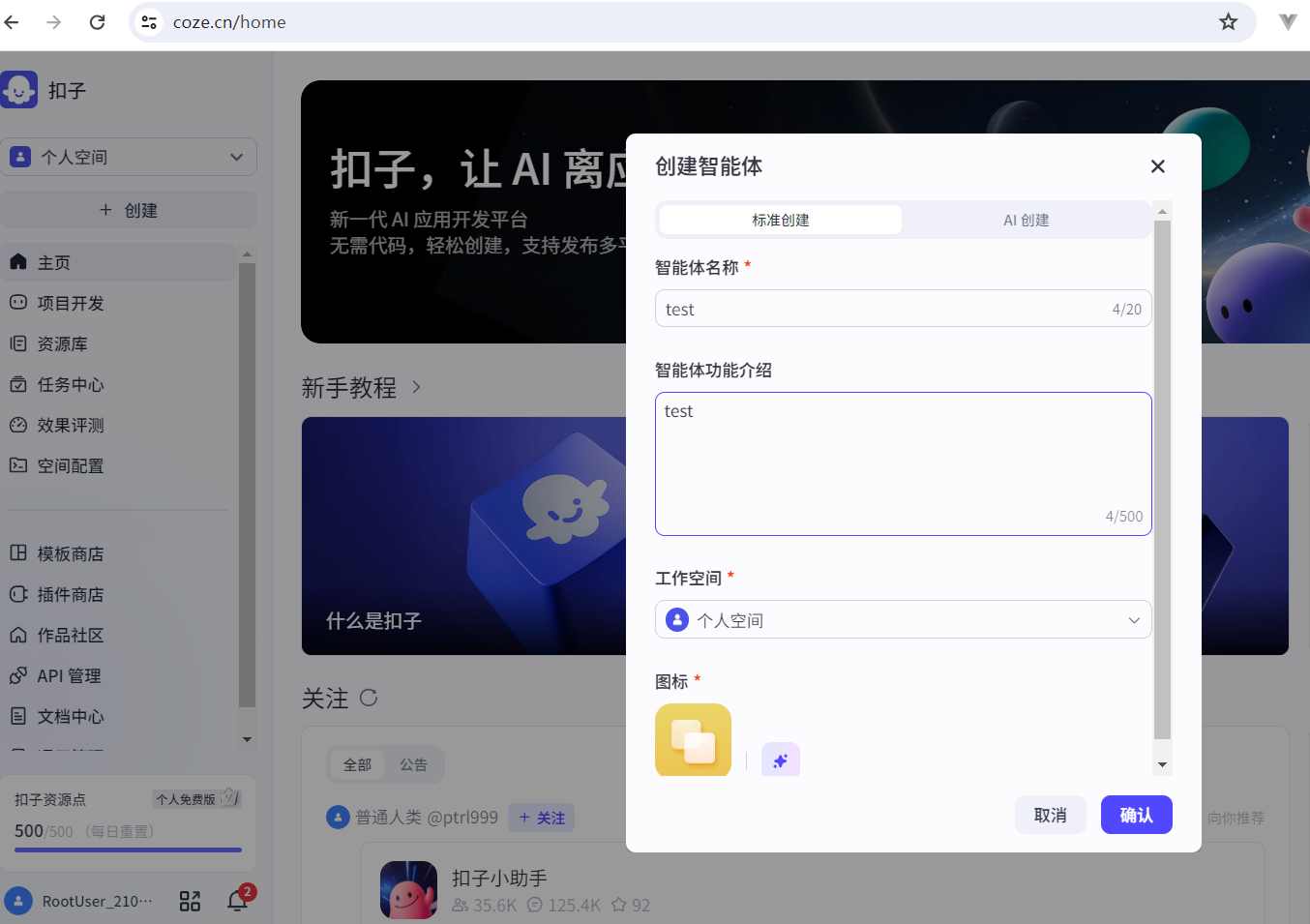Expand the 工作空间 dropdown in the dialog

1133,619
